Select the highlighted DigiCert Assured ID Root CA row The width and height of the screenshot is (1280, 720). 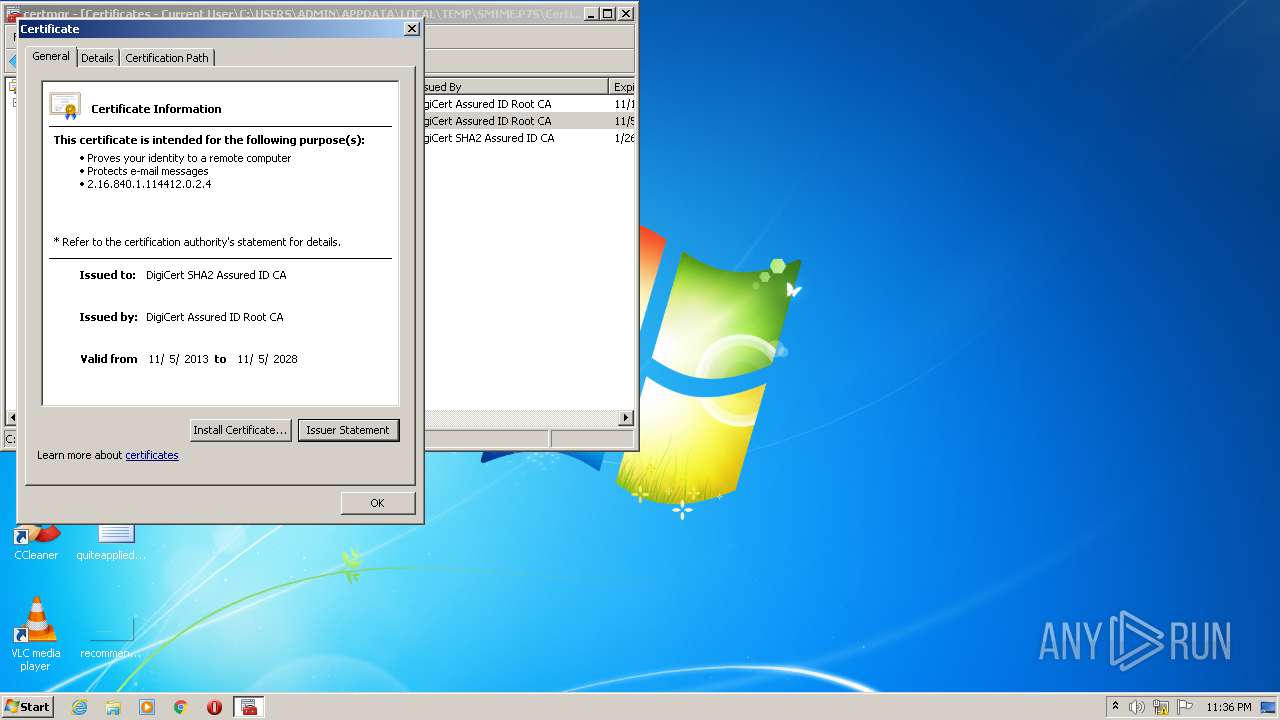(x=529, y=121)
